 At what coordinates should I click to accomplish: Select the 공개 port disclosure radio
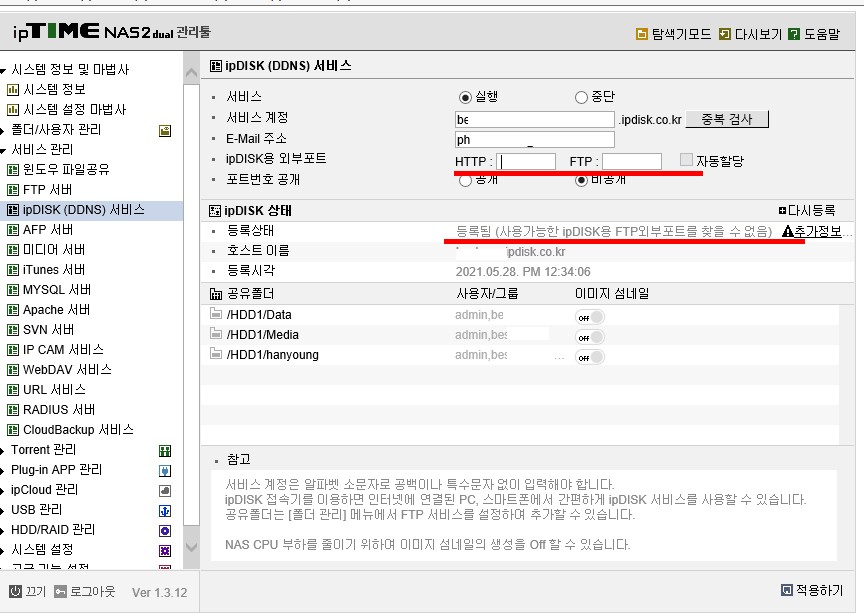click(x=465, y=180)
